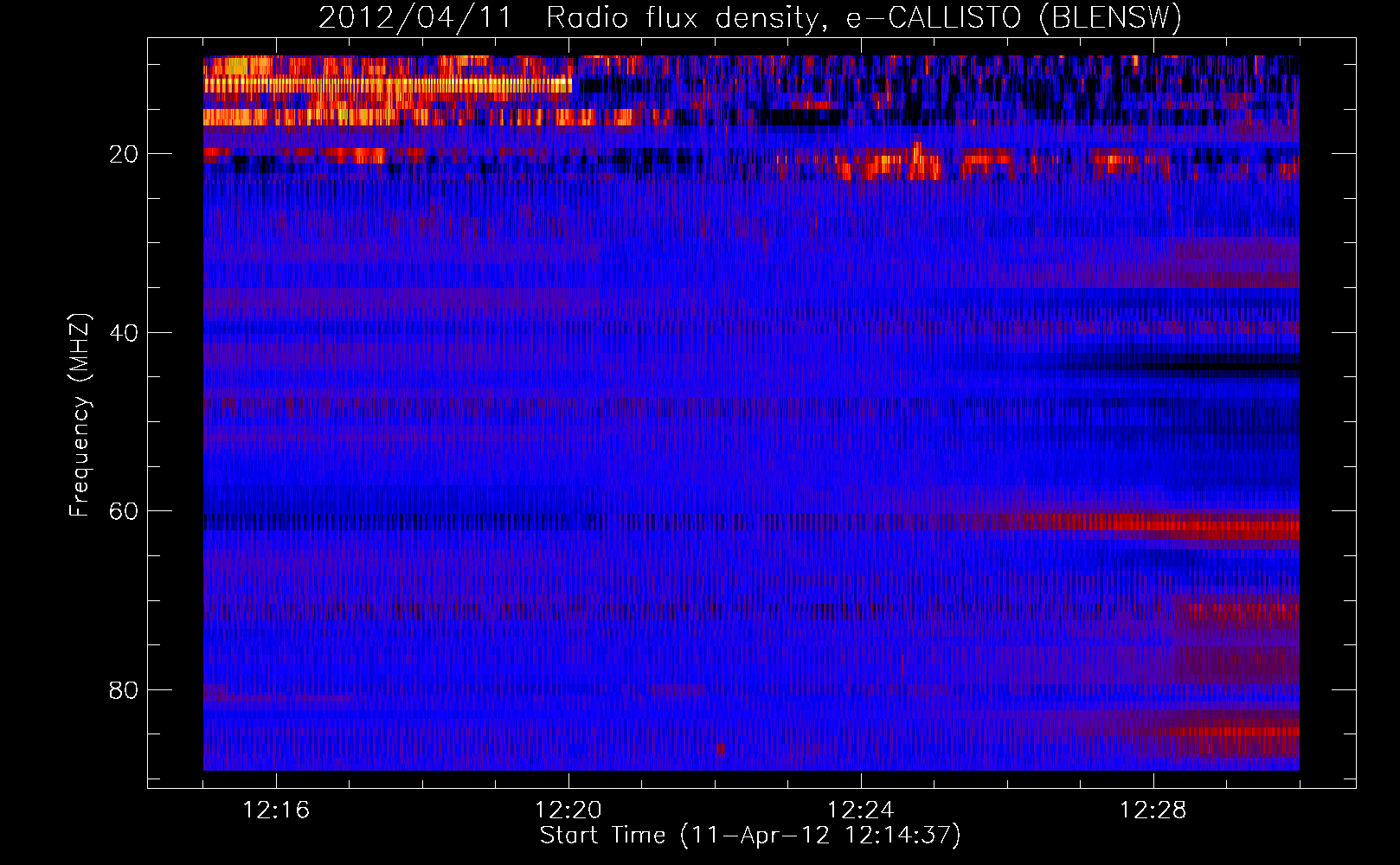This screenshot has height=865, width=1400.
Task: Click the plot title '2012/04/11 Radio flux density'
Action: (750, 17)
